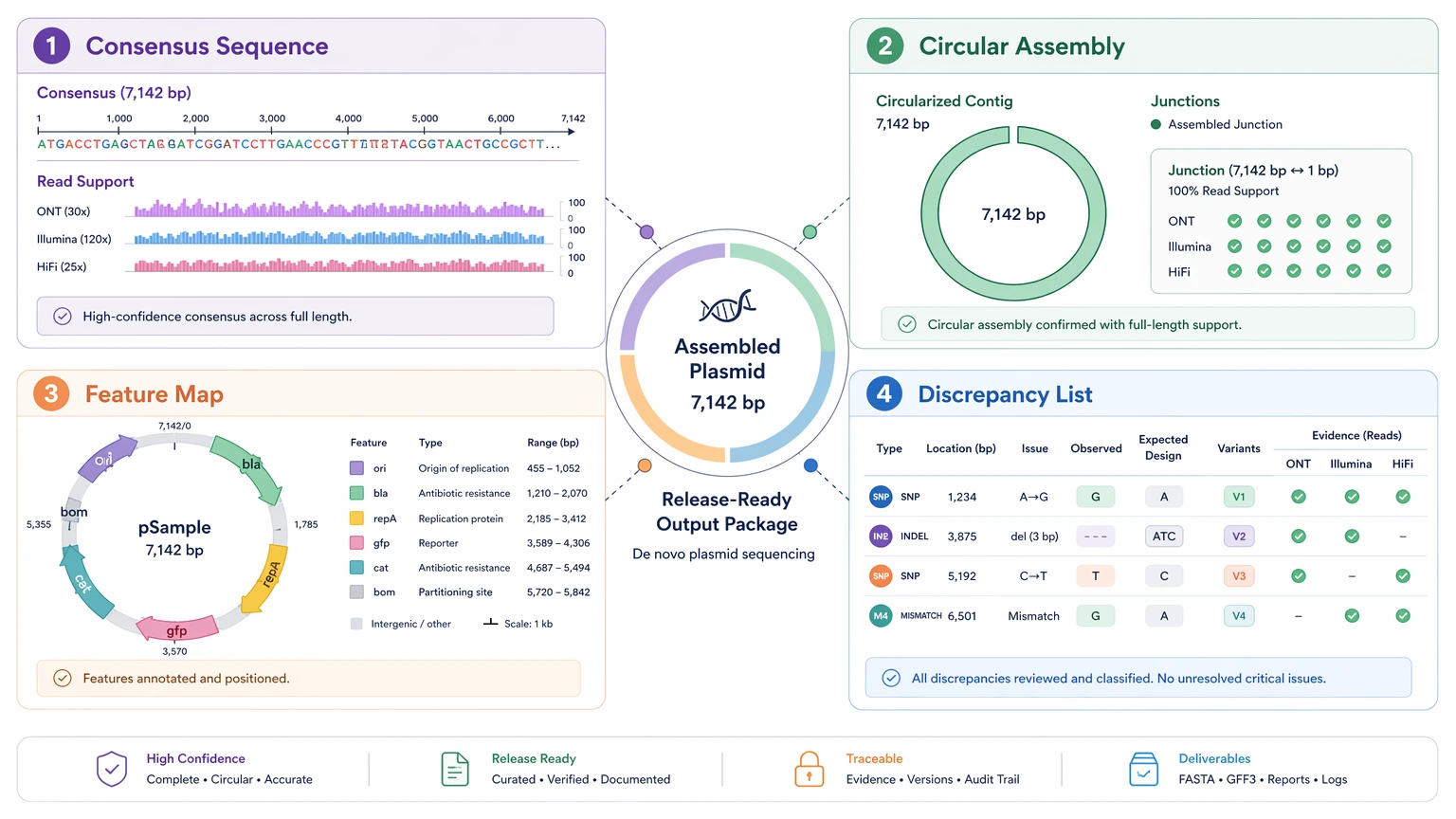
Task: Click the pink gfp arrow on the plasmid map
Action: 177,628
